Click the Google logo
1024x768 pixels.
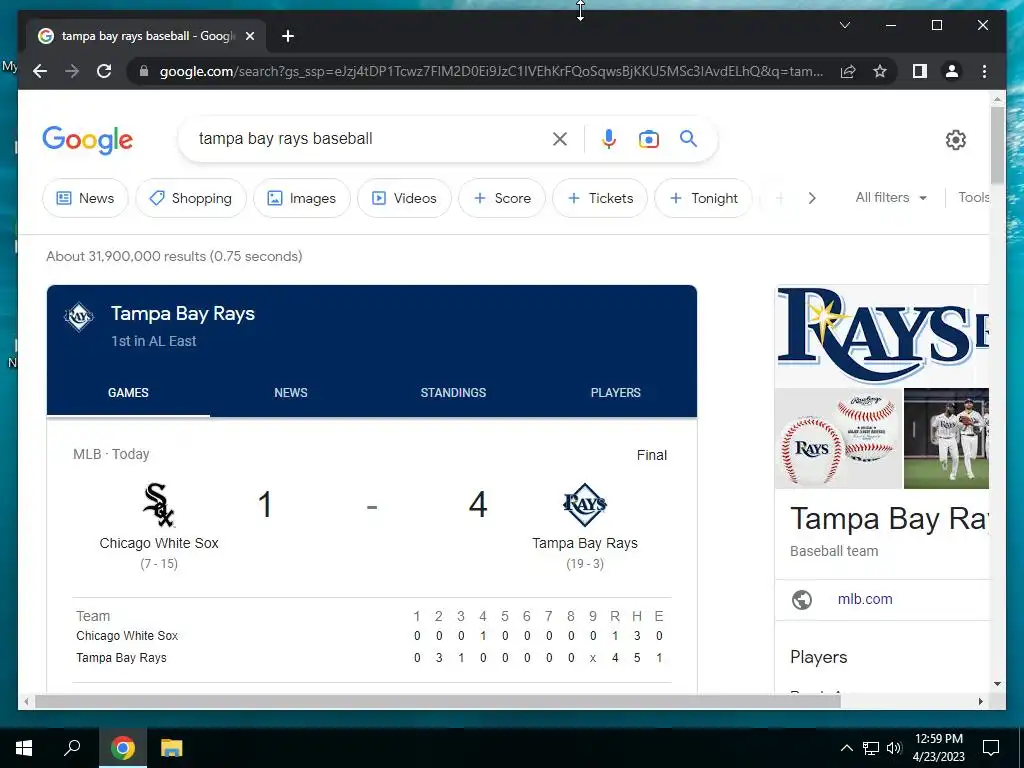pos(88,140)
